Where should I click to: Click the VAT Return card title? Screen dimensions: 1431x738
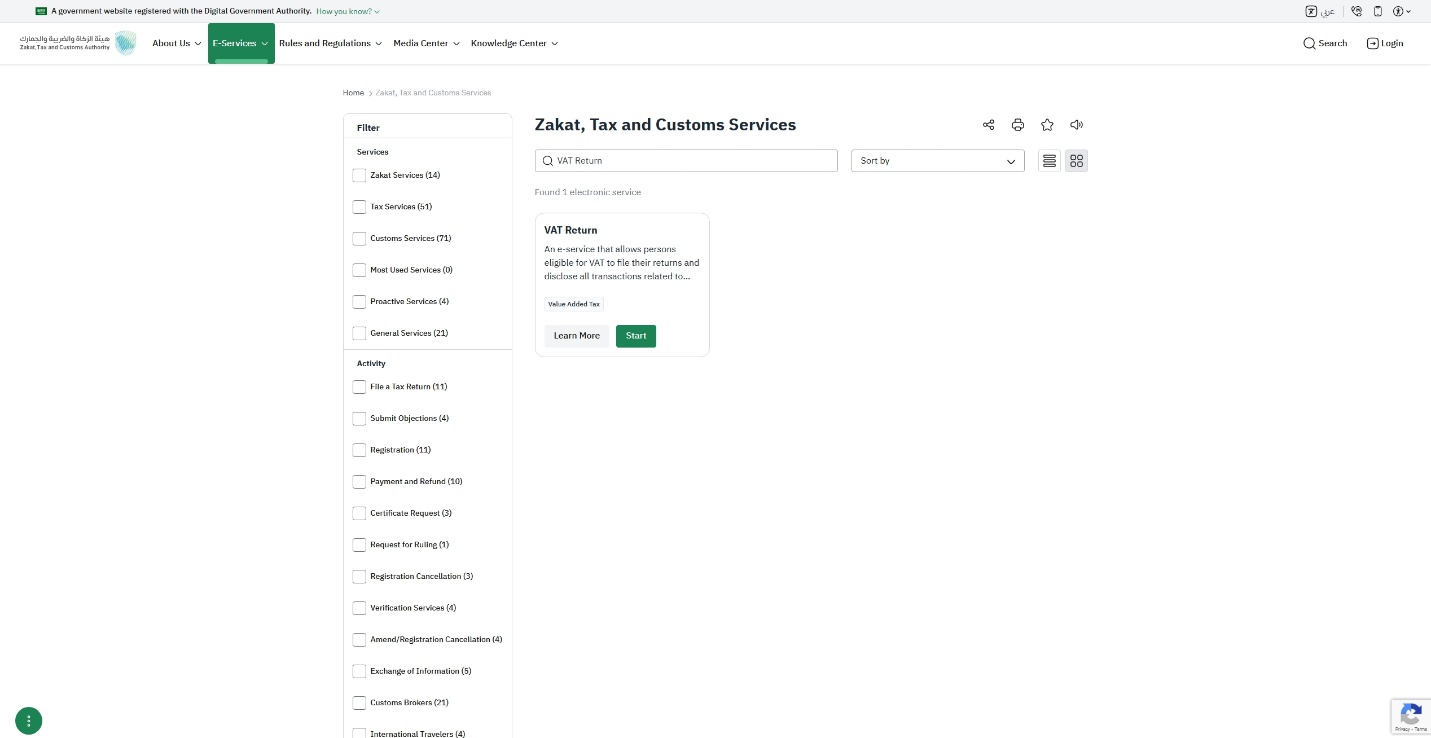pyautogui.click(x=571, y=230)
